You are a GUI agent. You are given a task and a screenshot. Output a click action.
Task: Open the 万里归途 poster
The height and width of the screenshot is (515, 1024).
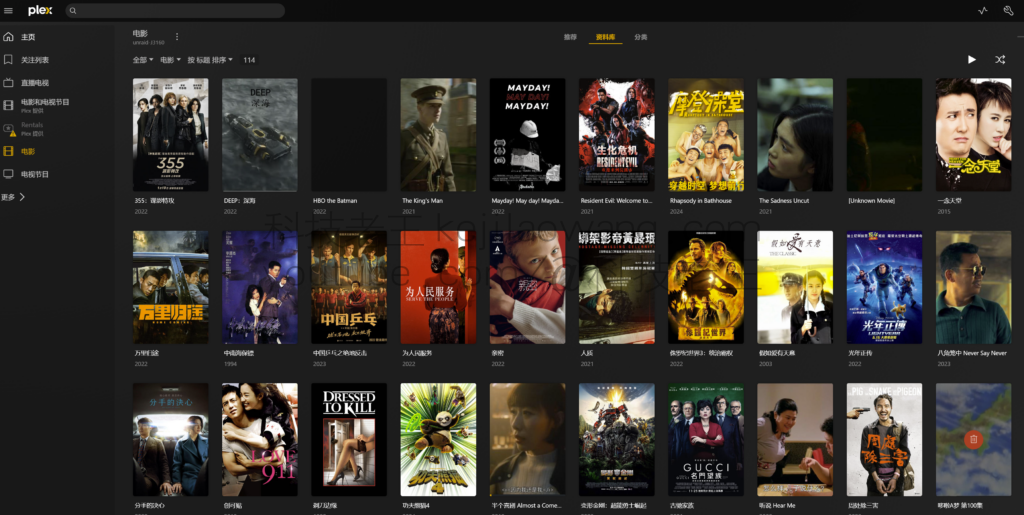point(170,287)
